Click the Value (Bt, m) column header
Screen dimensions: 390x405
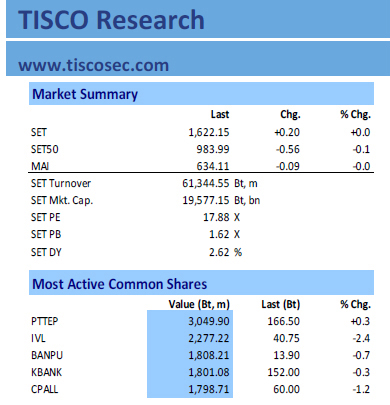pyautogui.click(x=199, y=304)
